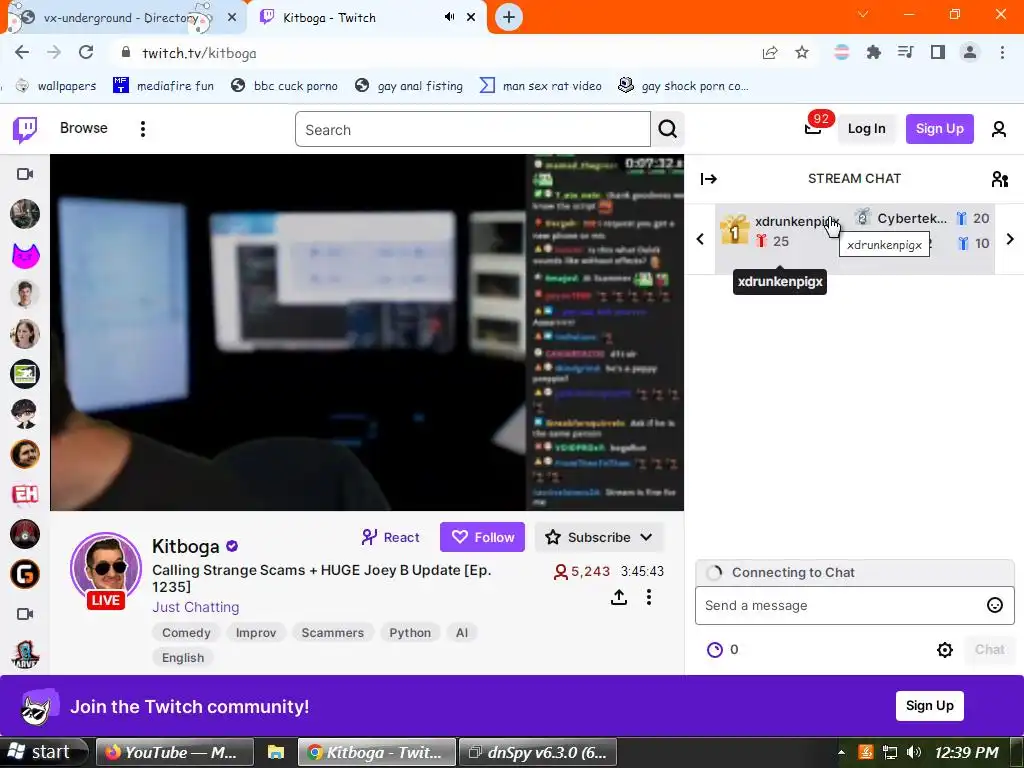Viewport: 1024px width, 768px height.
Task: Toggle the browser side panel
Action: coord(938,52)
